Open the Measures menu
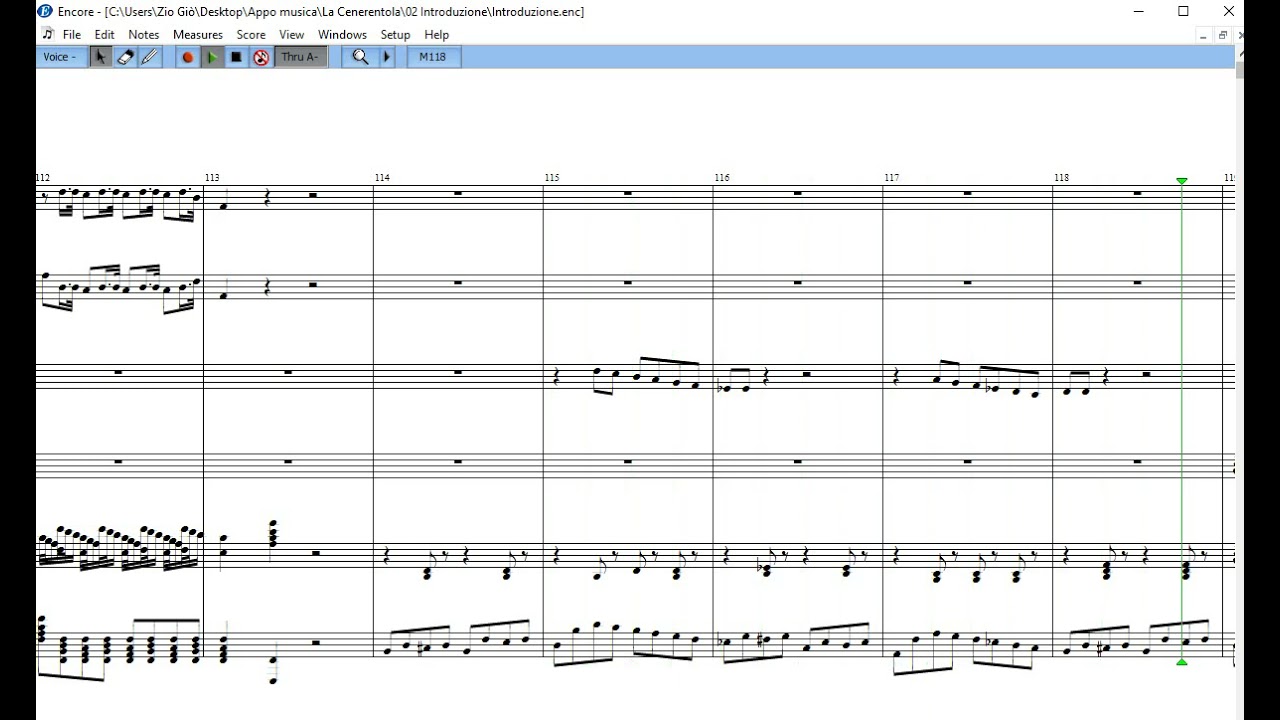1280x720 pixels. pos(198,34)
